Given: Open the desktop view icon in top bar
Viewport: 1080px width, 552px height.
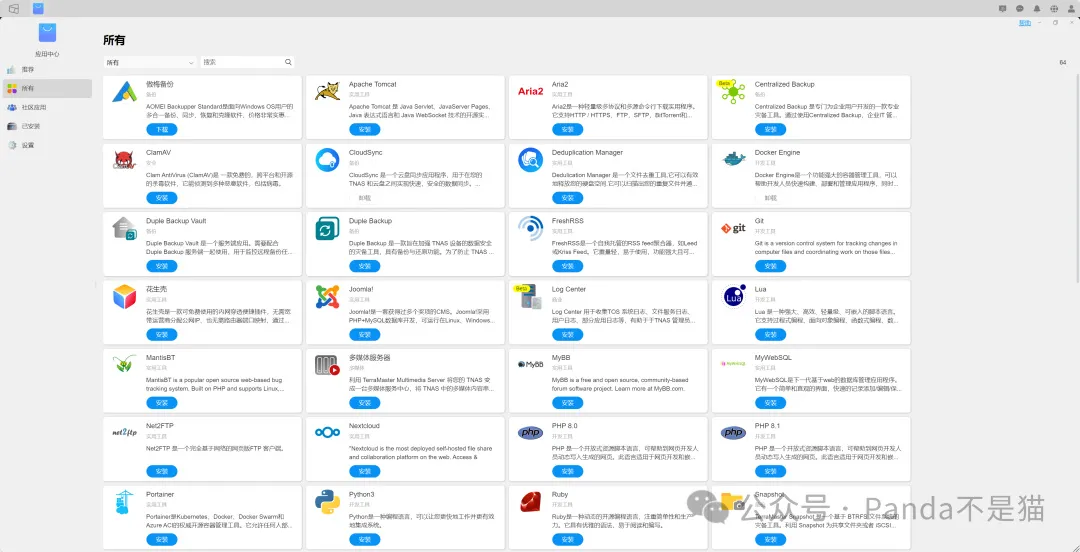Looking at the screenshot, I should 14,8.
